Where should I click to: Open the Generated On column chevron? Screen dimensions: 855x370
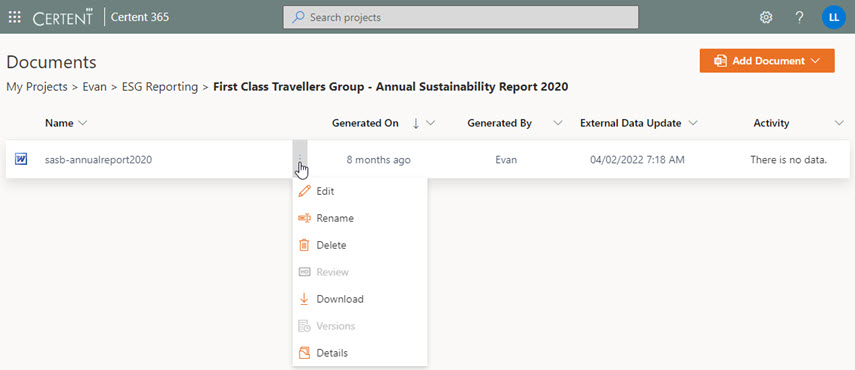(430, 124)
